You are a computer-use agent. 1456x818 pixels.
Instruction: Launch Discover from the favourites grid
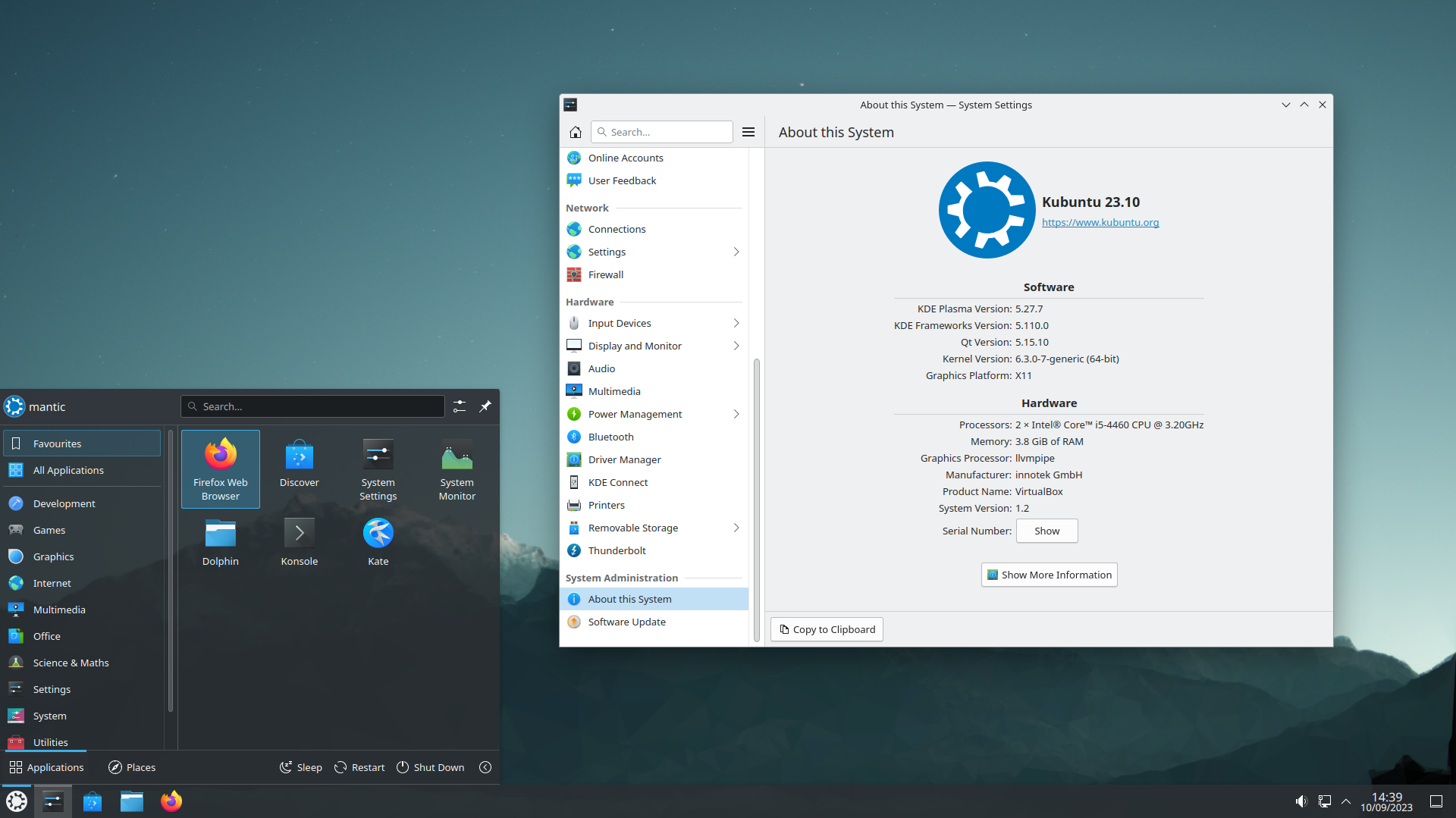click(299, 464)
